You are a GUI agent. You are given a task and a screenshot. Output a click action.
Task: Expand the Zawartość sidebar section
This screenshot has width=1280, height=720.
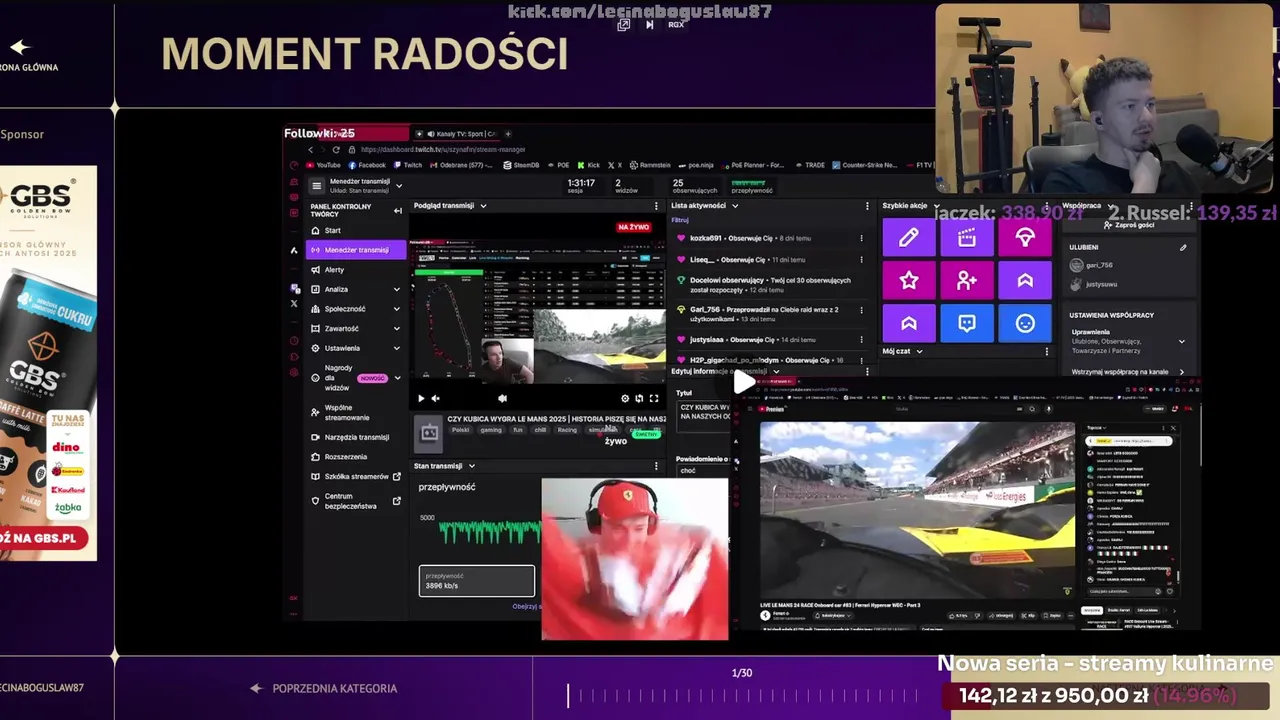pos(397,328)
